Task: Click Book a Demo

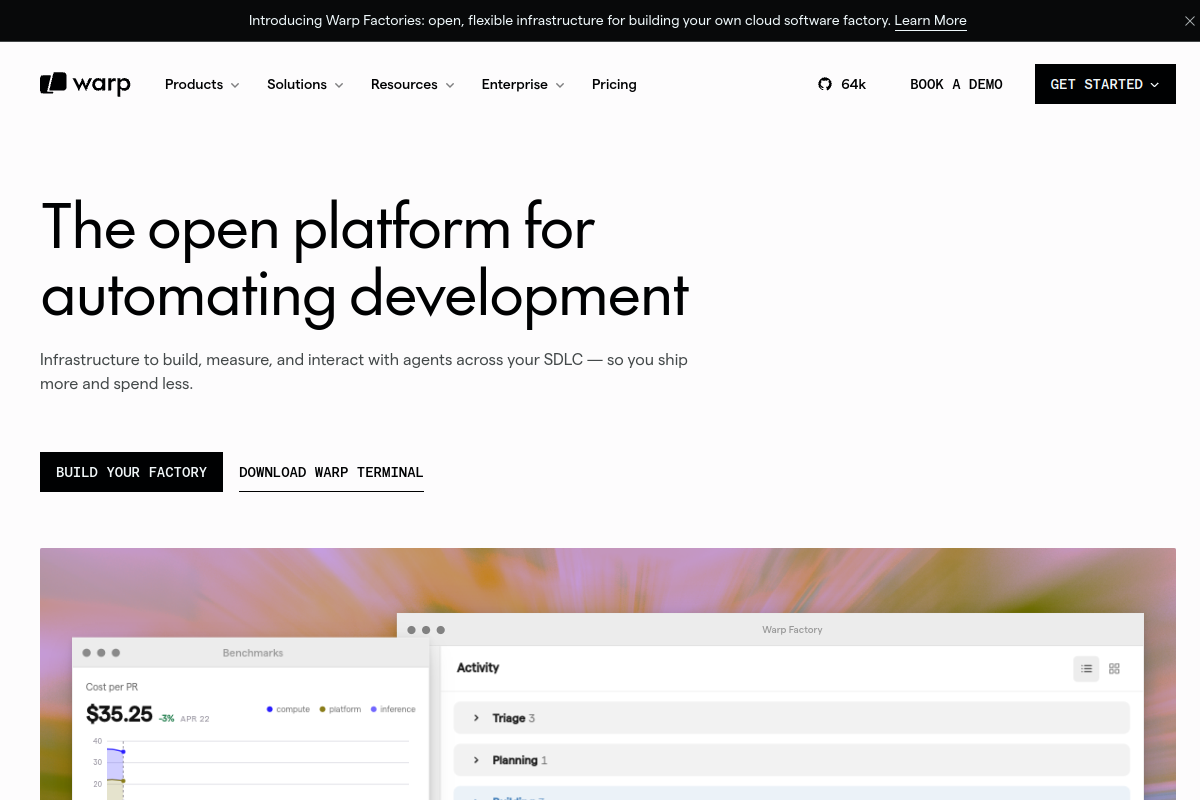Action: [x=956, y=84]
